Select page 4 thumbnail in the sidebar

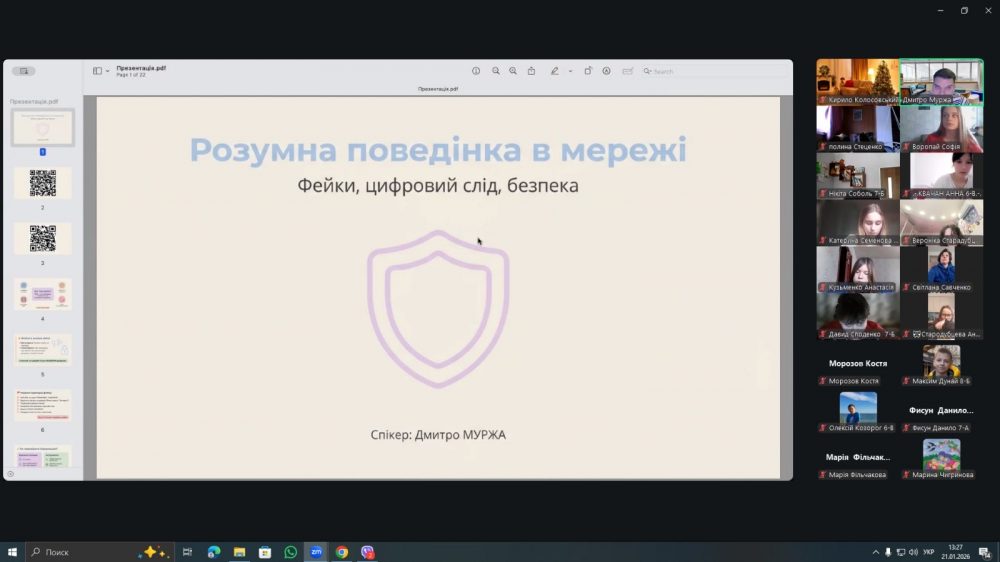pos(42,294)
